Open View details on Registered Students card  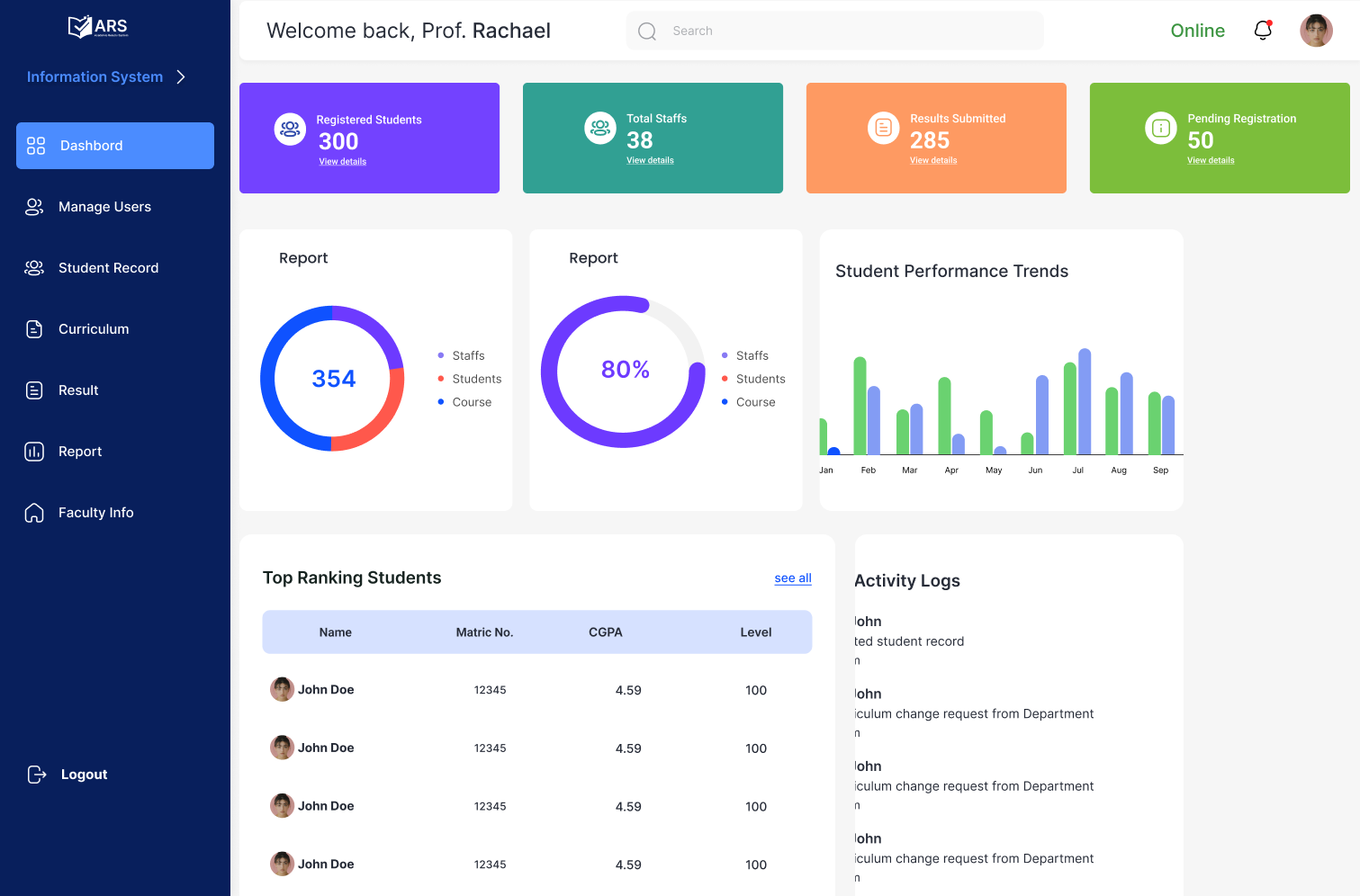tap(343, 161)
